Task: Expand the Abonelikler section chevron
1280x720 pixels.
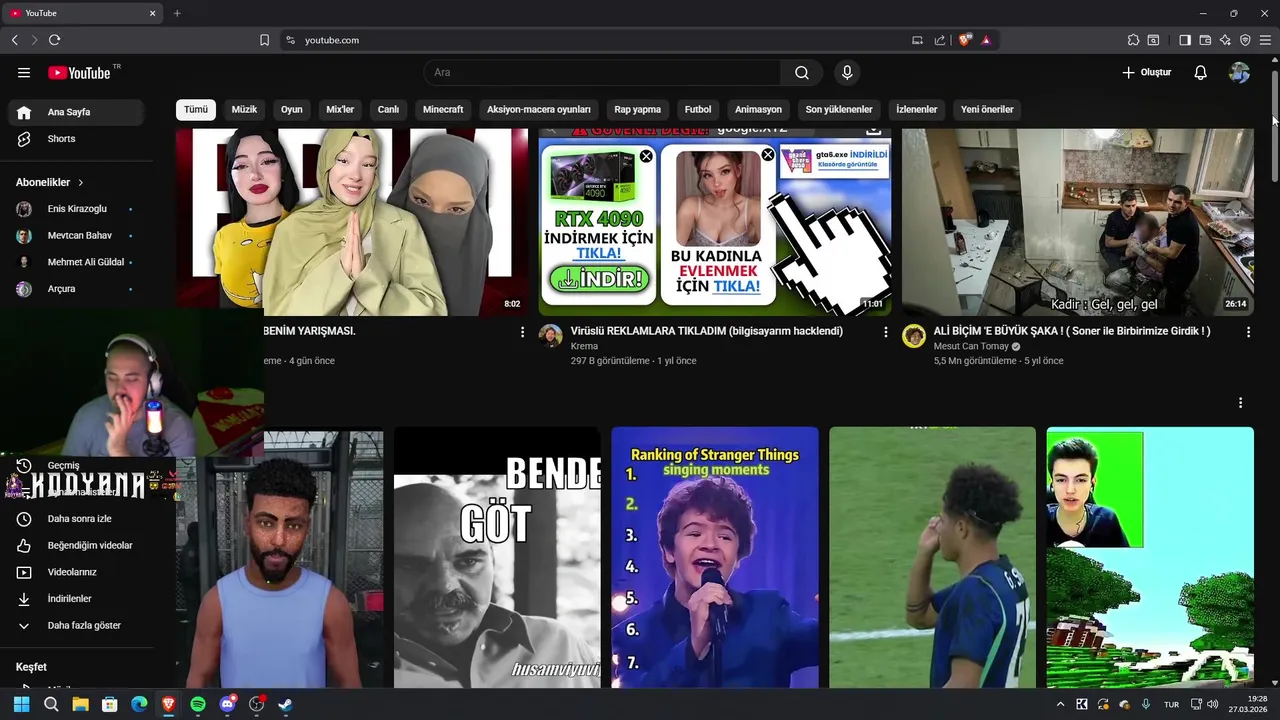Action: (x=80, y=182)
